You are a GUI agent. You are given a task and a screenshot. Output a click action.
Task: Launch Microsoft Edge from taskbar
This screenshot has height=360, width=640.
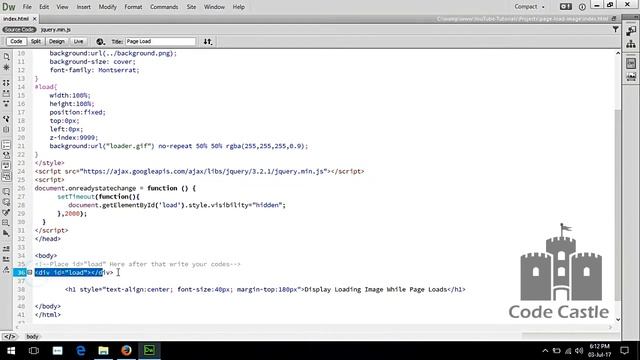80,351
